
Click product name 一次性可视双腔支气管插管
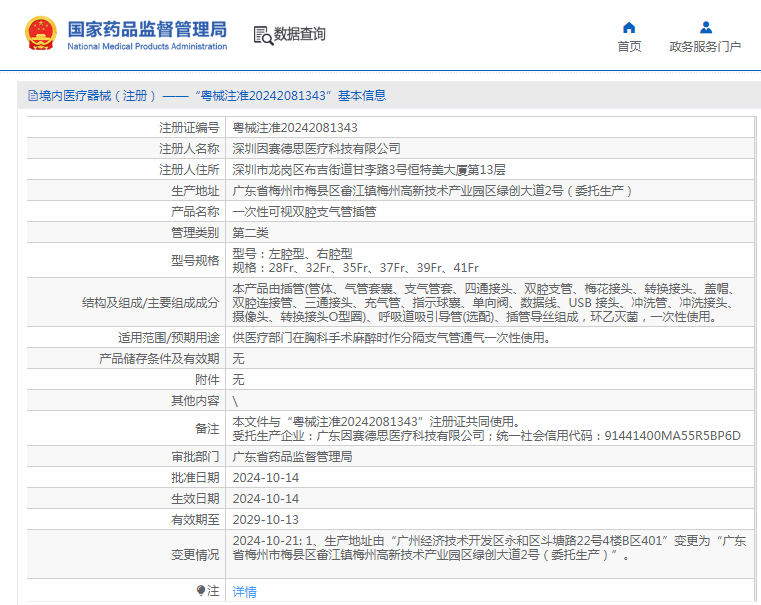click(304, 212)
